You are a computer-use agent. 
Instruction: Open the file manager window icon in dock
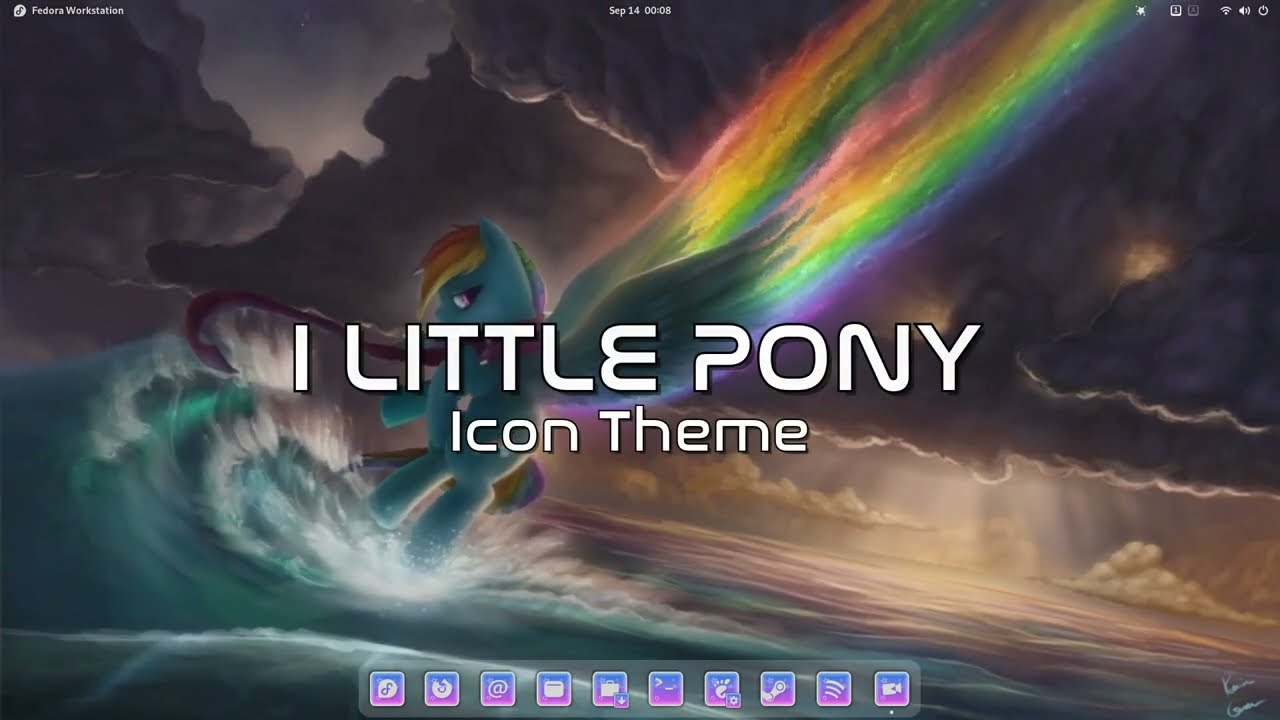(x=555, y=688)
